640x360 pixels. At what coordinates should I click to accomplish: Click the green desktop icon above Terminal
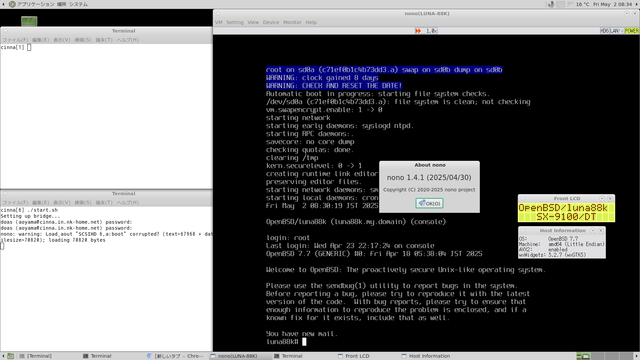pyautogui.click(x=29, y=21)
